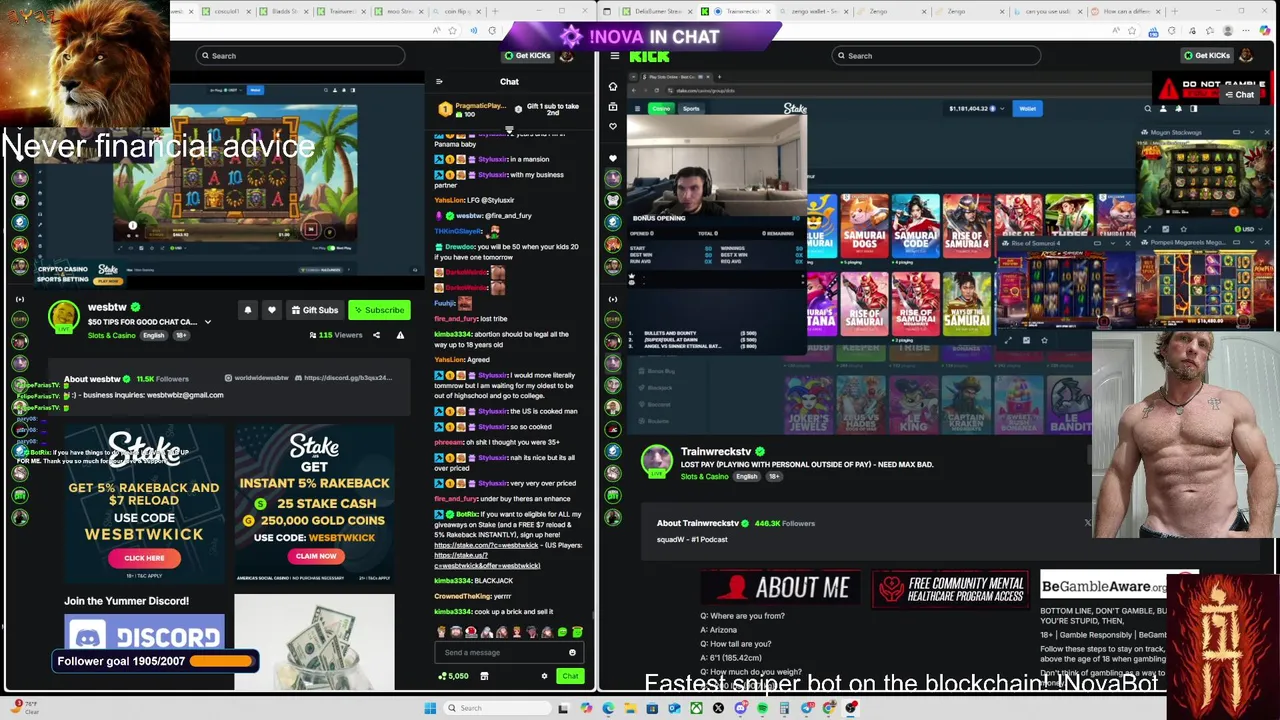Image resolution: width=1280 pixels, height=720 pixels.
Task: Click the 115 Viewers count
Action: (336, 335)
